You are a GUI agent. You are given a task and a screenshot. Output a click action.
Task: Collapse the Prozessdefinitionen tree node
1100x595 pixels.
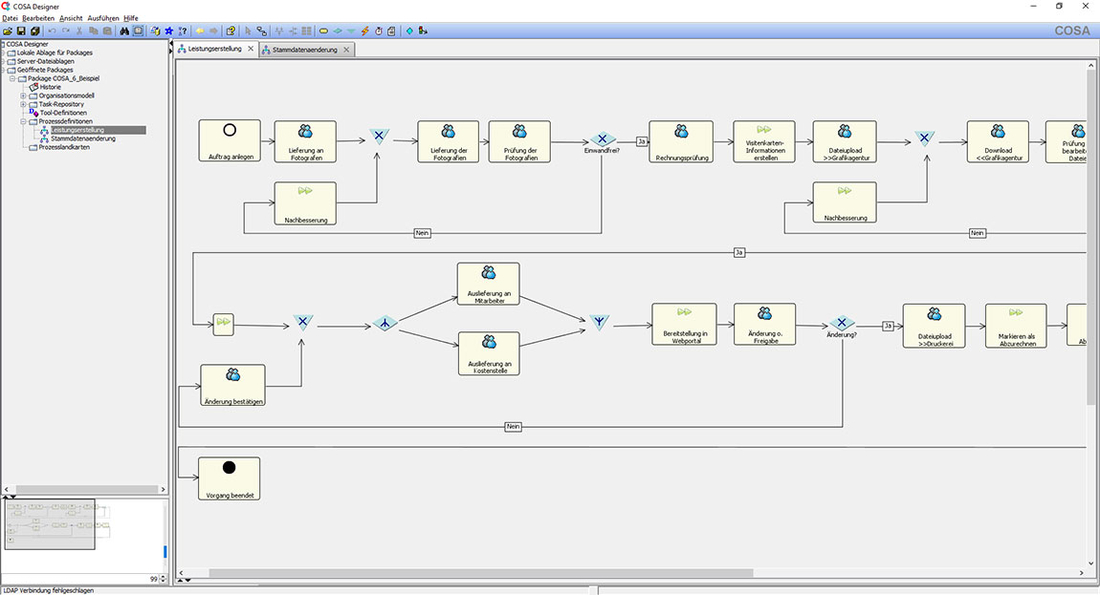23,121
